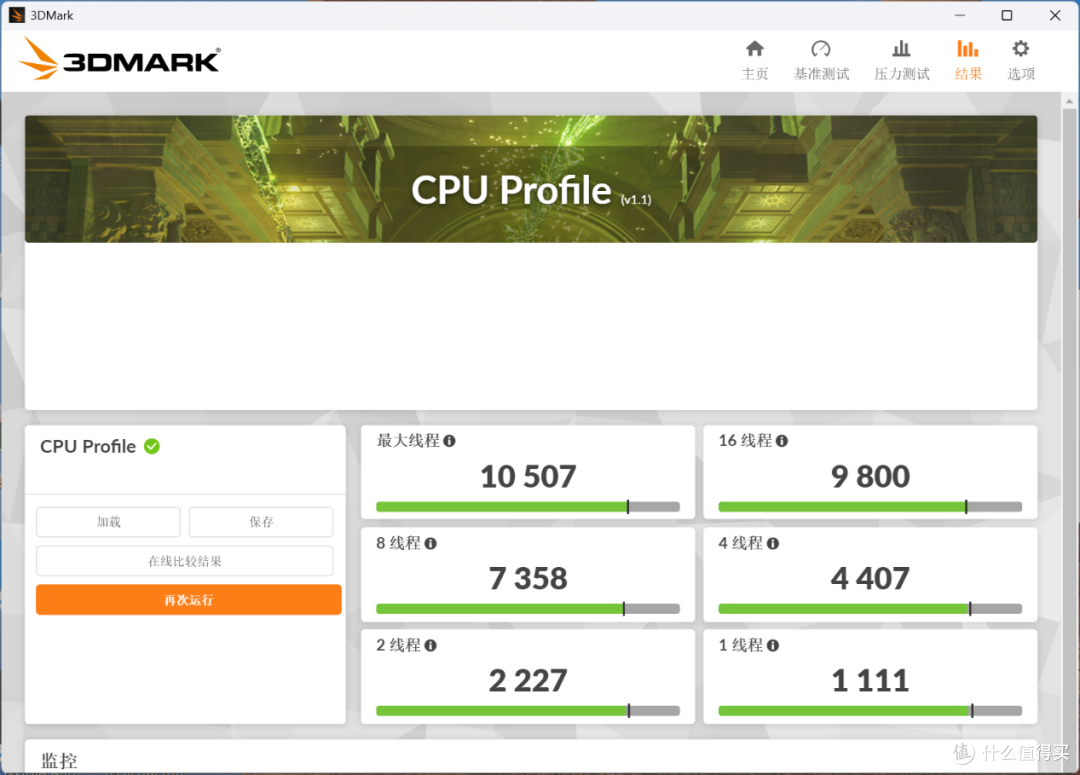Click the score value 7 358
The height and width of the screenshot is (775, 1080).
(x=528, y=579)
